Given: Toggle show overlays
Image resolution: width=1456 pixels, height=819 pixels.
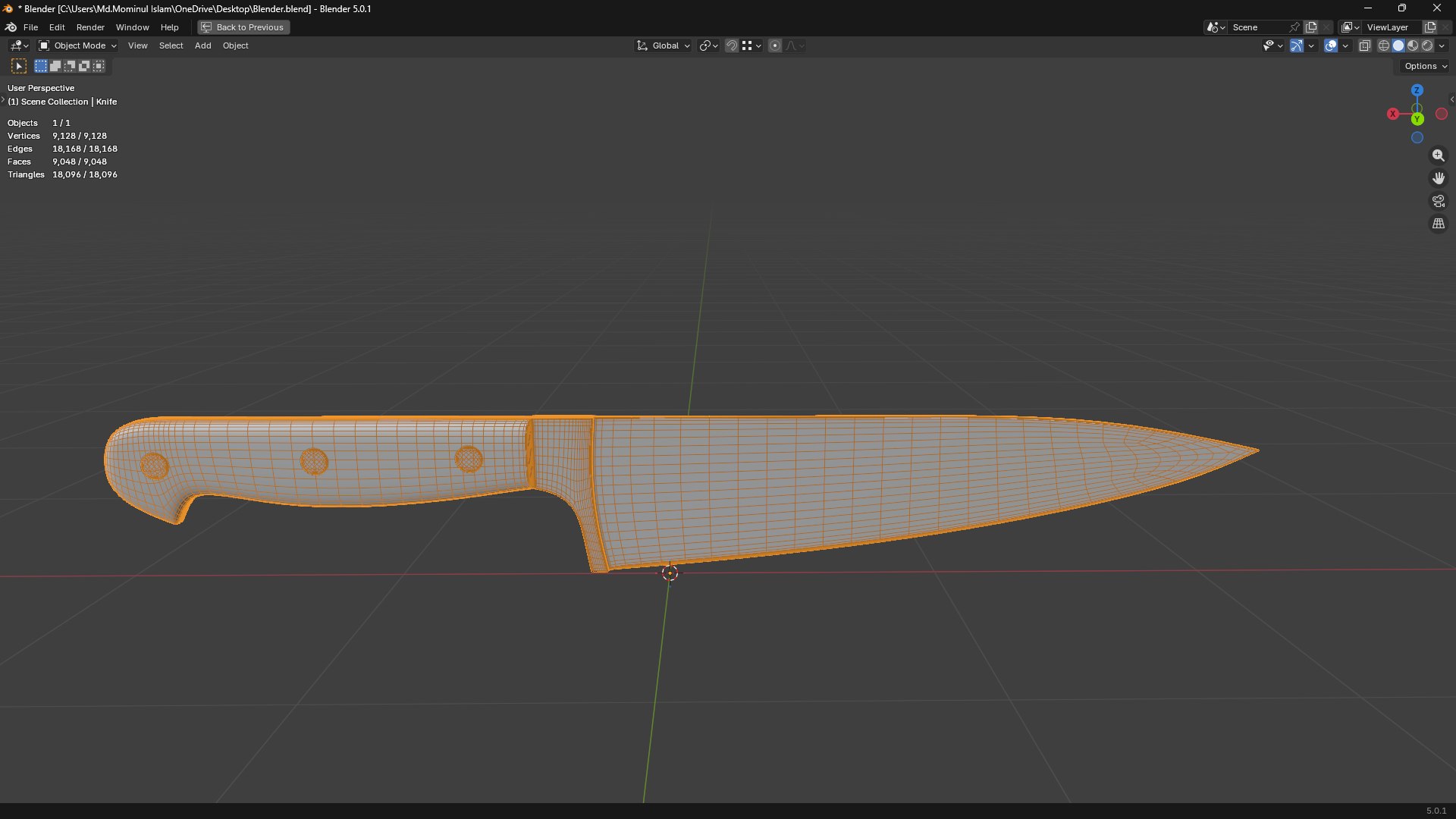Looking at the screenshot, I should (1331, 45).
